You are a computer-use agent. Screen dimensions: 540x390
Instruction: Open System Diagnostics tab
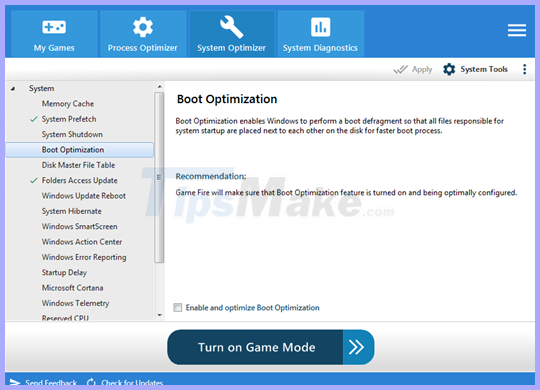(320, 34)
